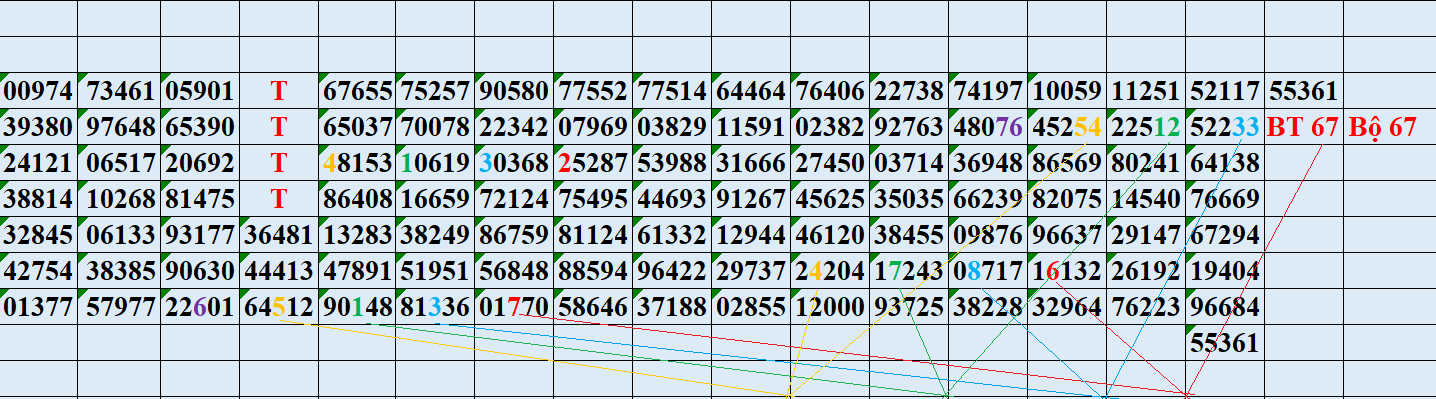Select cell 22738
1436x399 pixels.
[909, 92]
